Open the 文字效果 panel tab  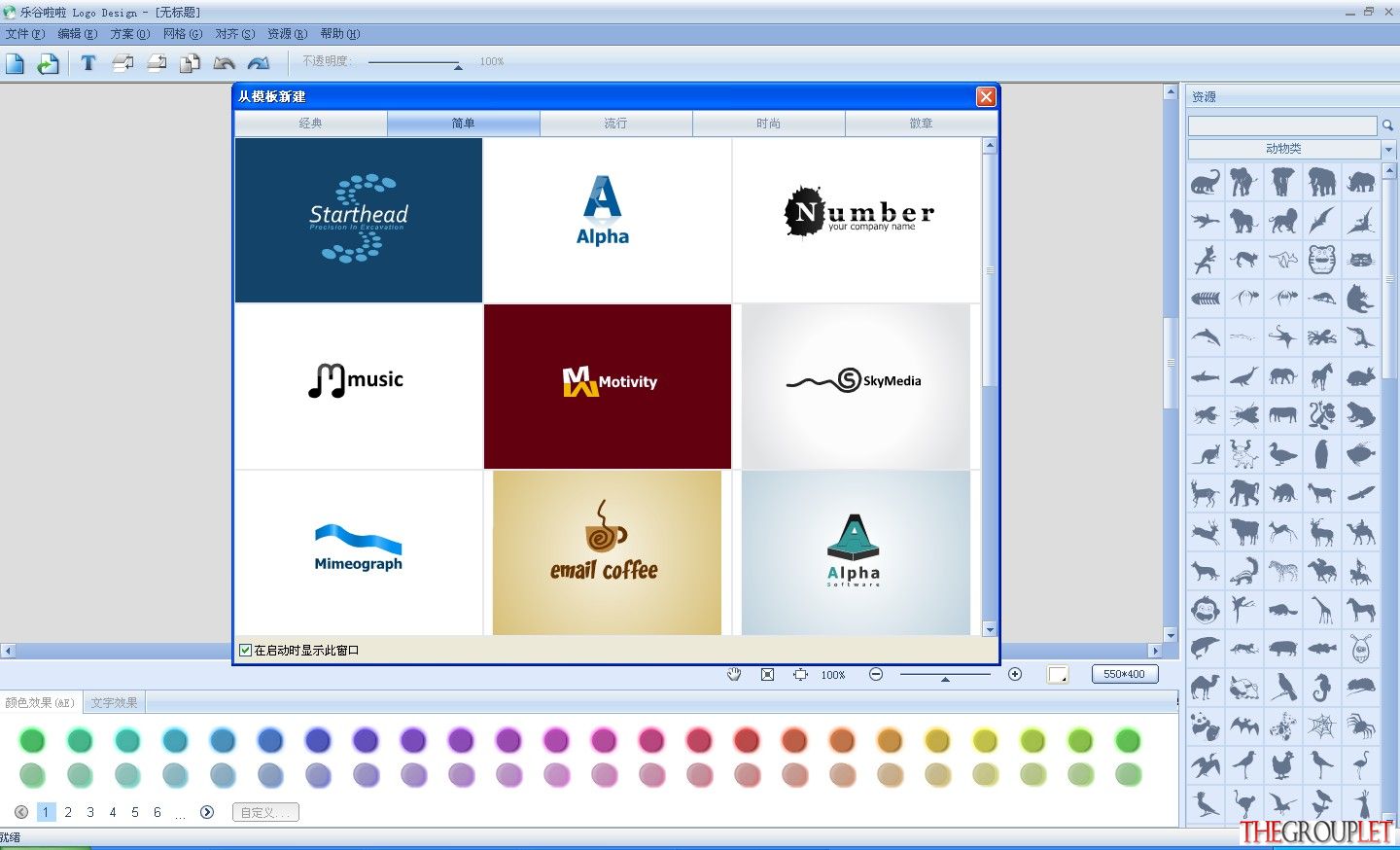[x=115, y=702]
